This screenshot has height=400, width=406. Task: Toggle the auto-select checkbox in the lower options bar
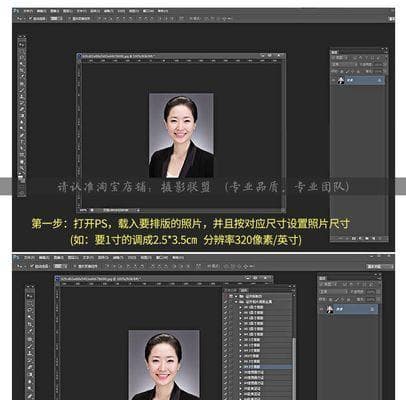(x=32, y=266)
